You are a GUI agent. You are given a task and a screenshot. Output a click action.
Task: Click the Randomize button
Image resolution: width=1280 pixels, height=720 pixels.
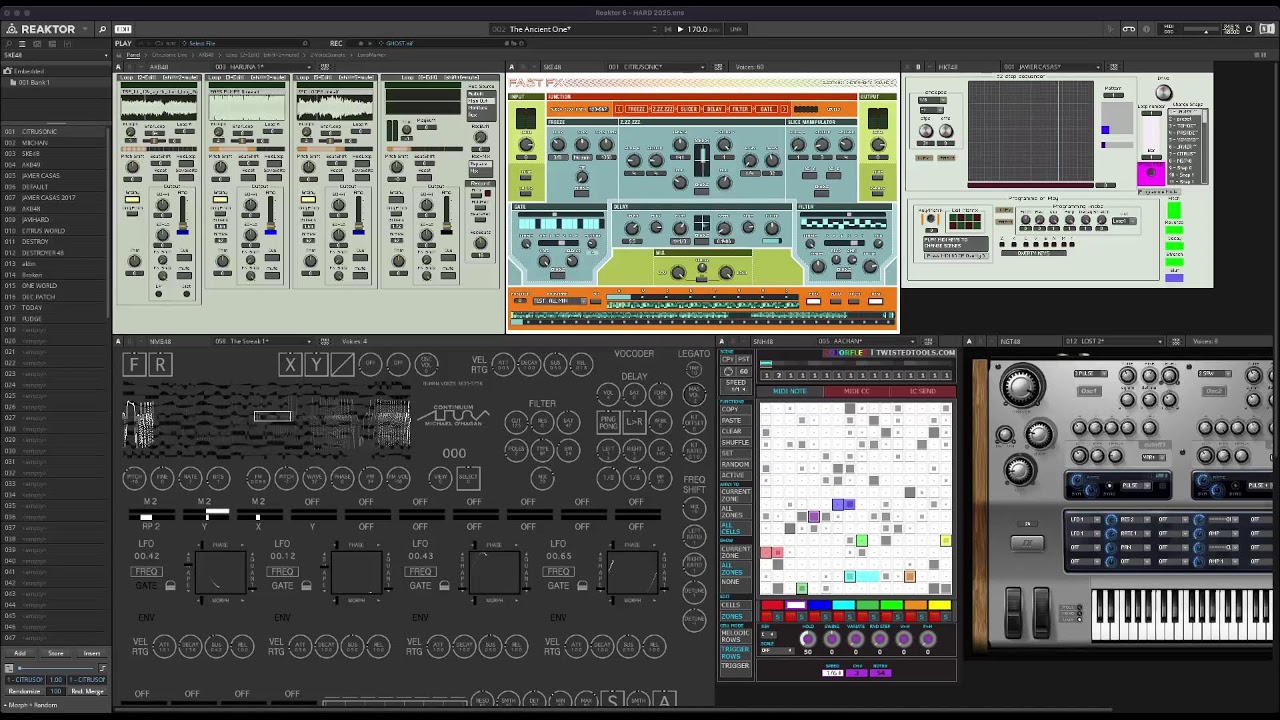pos(24,691)
